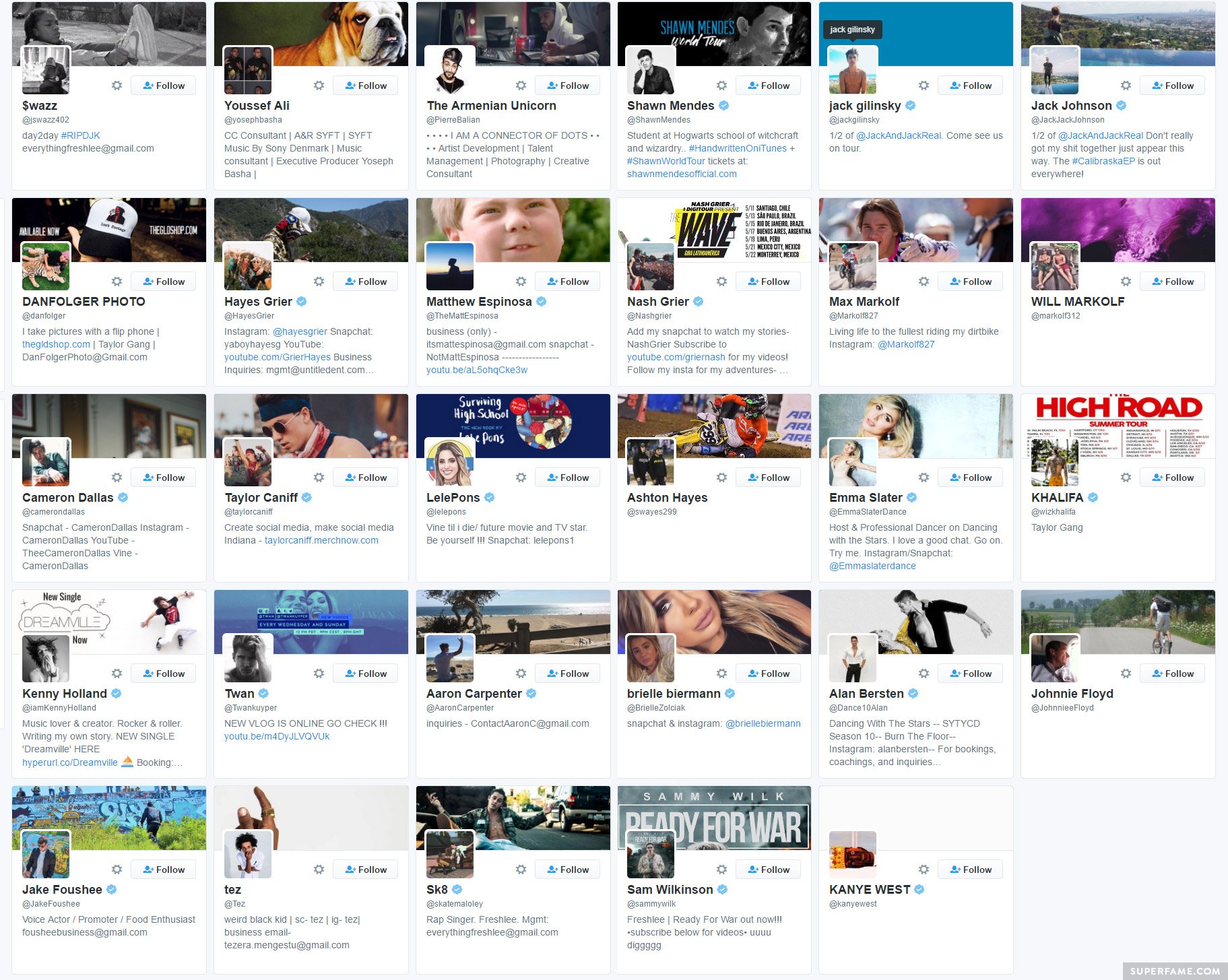Open gear options for Emma Slater
Viewport: 1228px width, 980px height.
tap(924, 478)
